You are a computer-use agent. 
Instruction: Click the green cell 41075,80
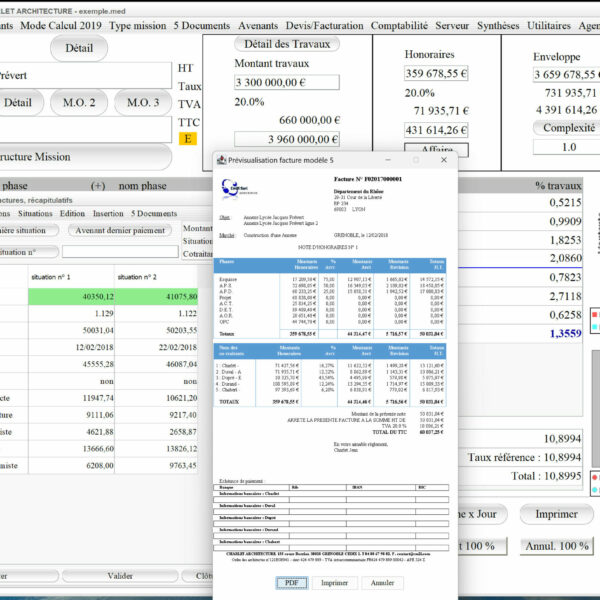coord(157,297)
